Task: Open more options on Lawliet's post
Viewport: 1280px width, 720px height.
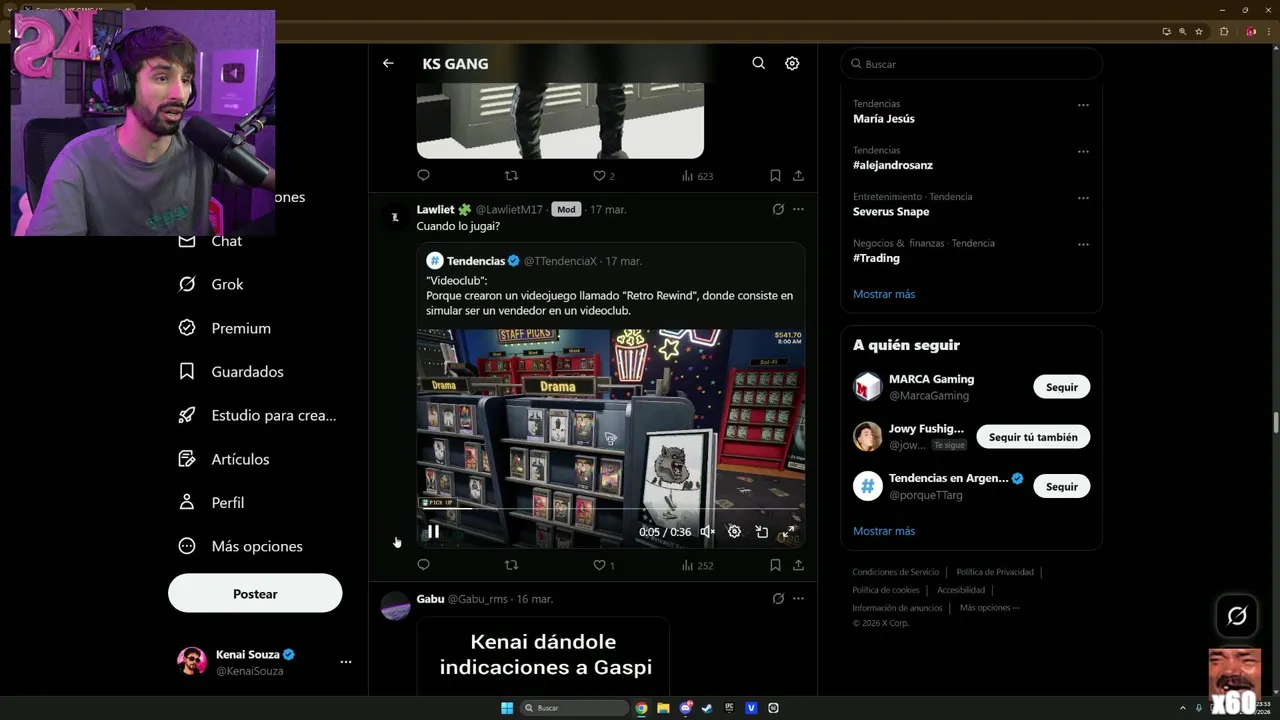Action: pyautogui.click(x=798, y=209)
